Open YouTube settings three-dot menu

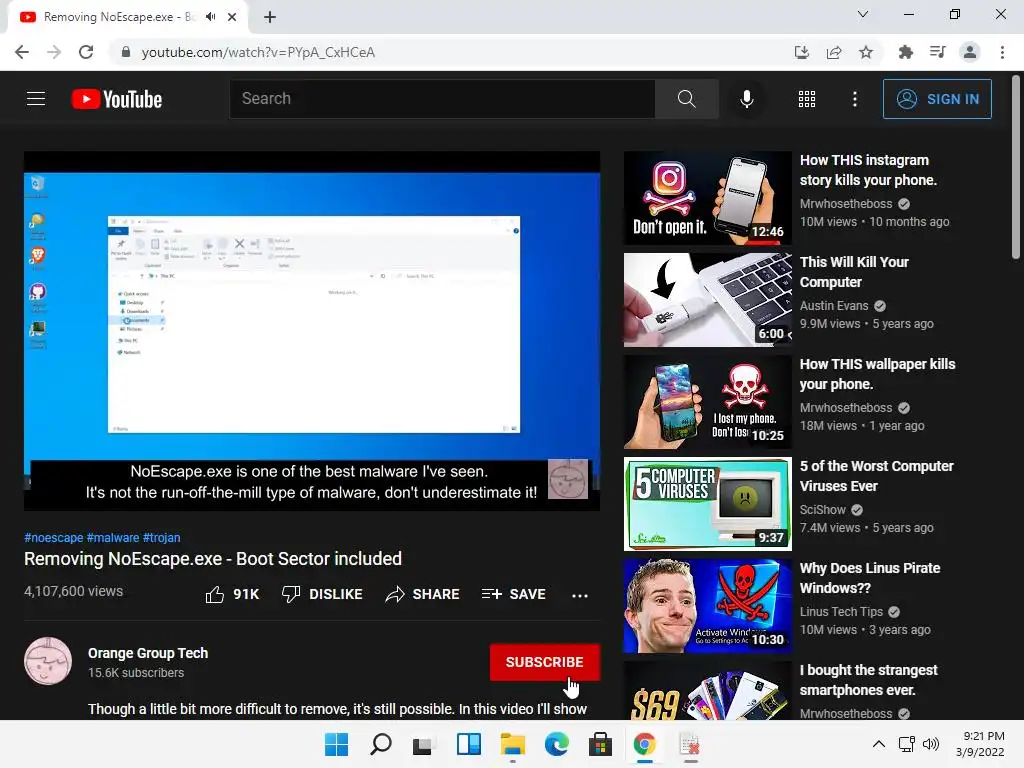coord(855,99)
